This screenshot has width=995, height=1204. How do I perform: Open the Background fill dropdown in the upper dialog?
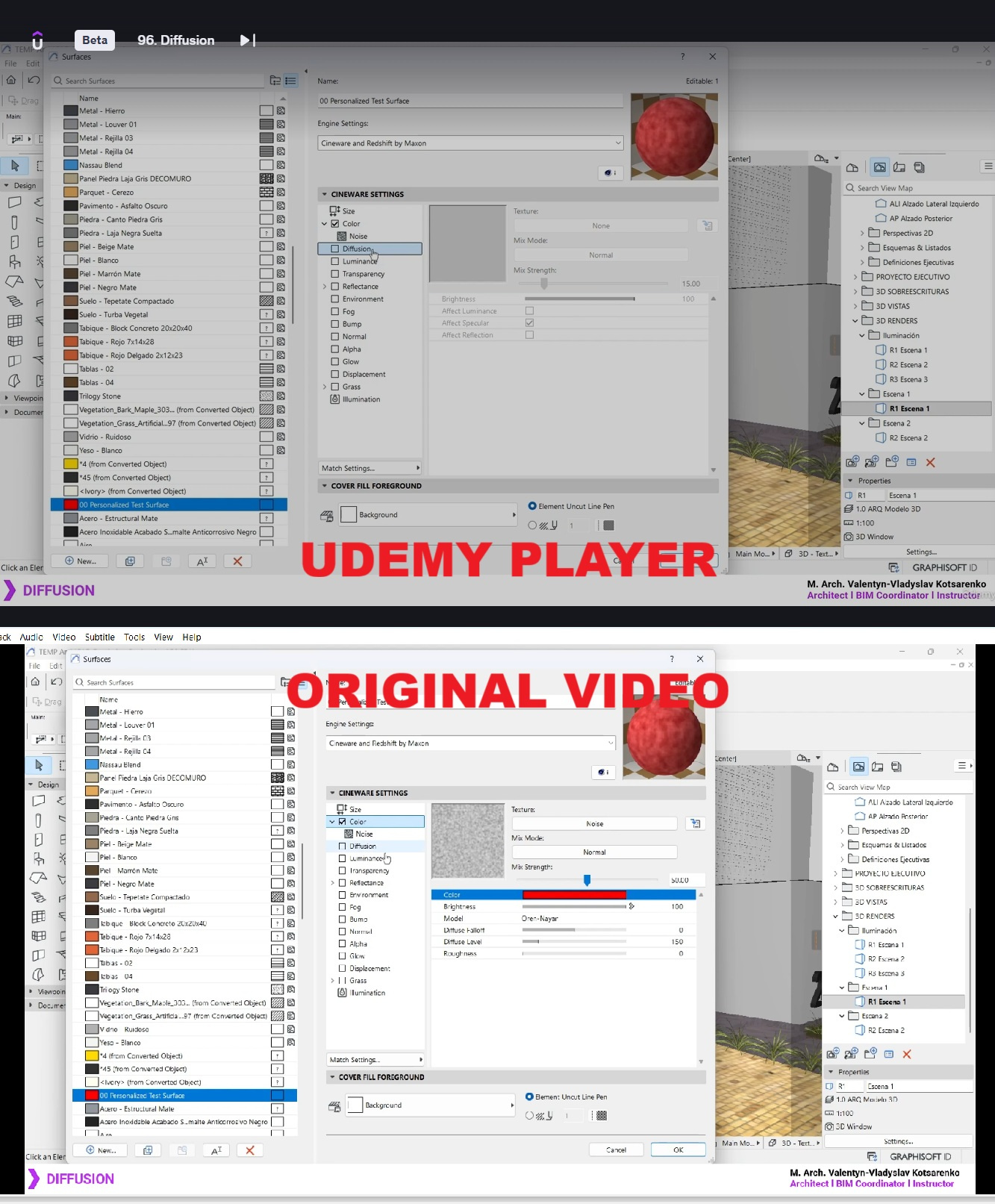428,515
